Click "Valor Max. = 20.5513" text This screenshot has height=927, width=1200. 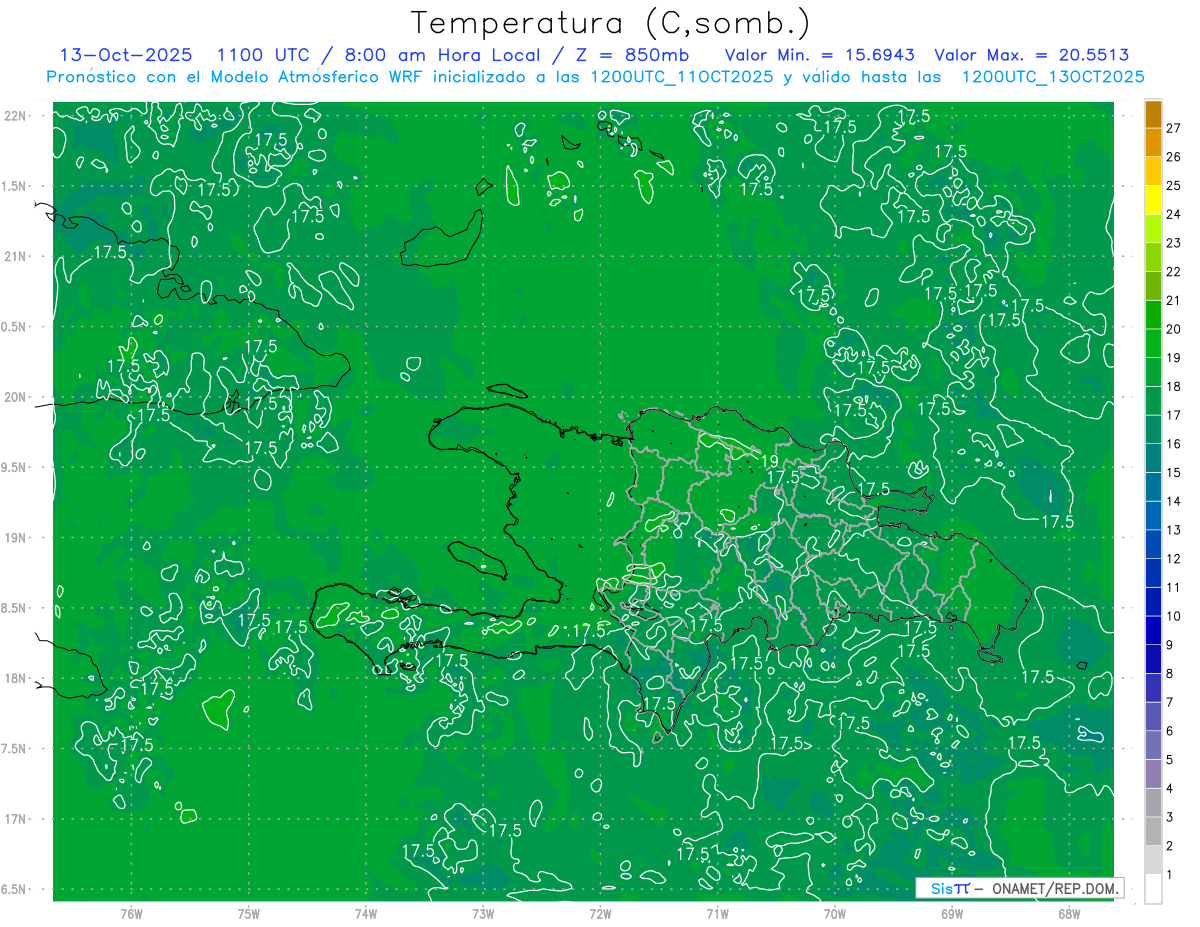1031,55
